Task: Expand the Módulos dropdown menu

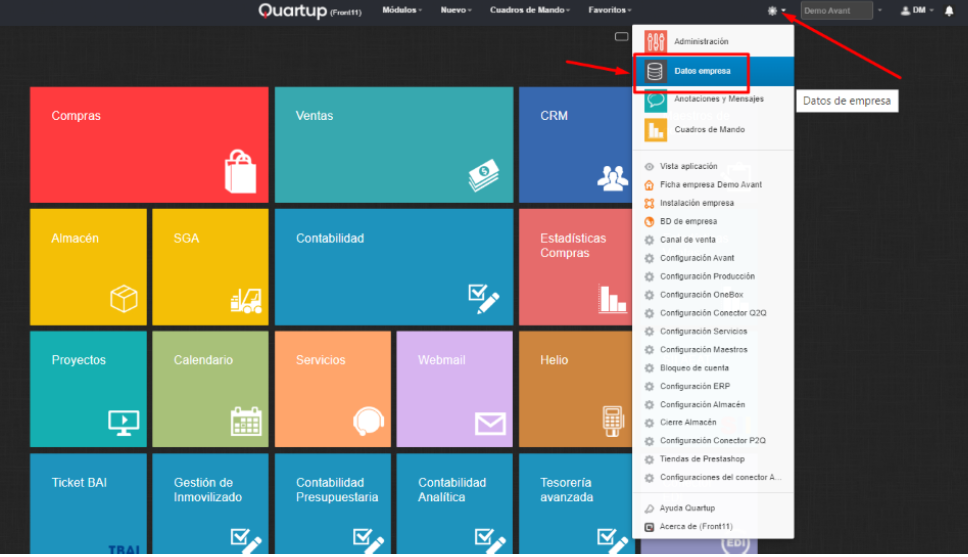Action: coord(402,10)
